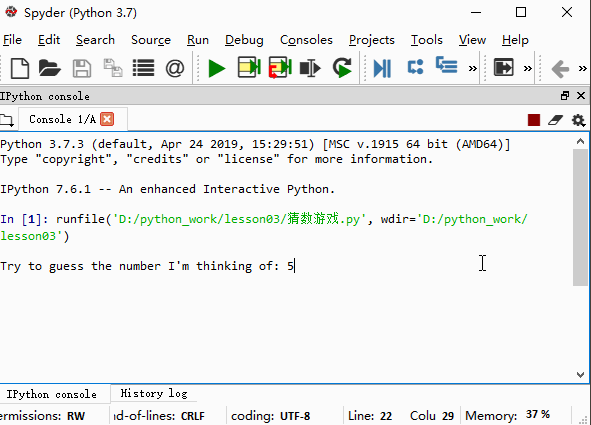Undock the IPython console pane
Viewport: 591px width, 425px height.
pos(565,96)
